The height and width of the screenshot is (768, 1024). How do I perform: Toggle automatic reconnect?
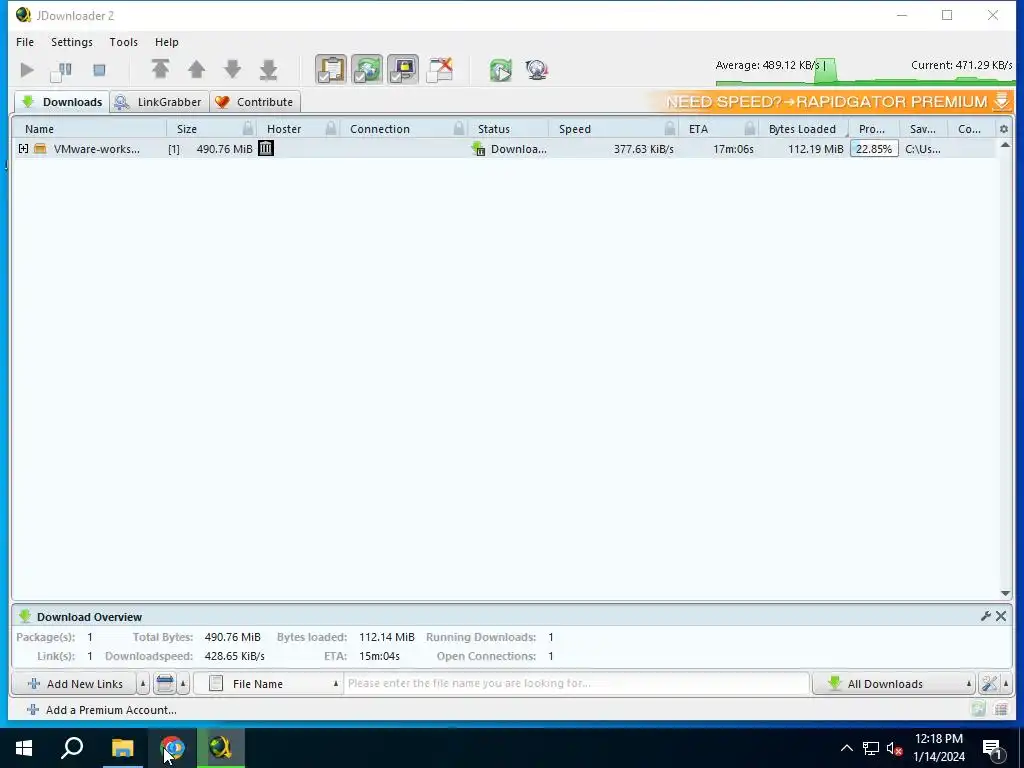pyautogui.click(x=367, y=70)
